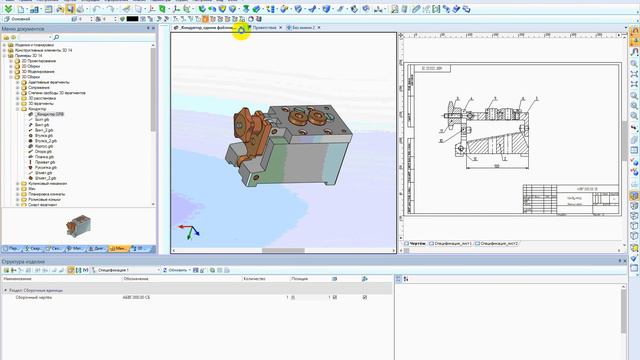This screenshot has width=640, height=360.
Task: Open the Спецификация_лист 2 page tab
Action: pyautogui.click(x=499, y=244)
